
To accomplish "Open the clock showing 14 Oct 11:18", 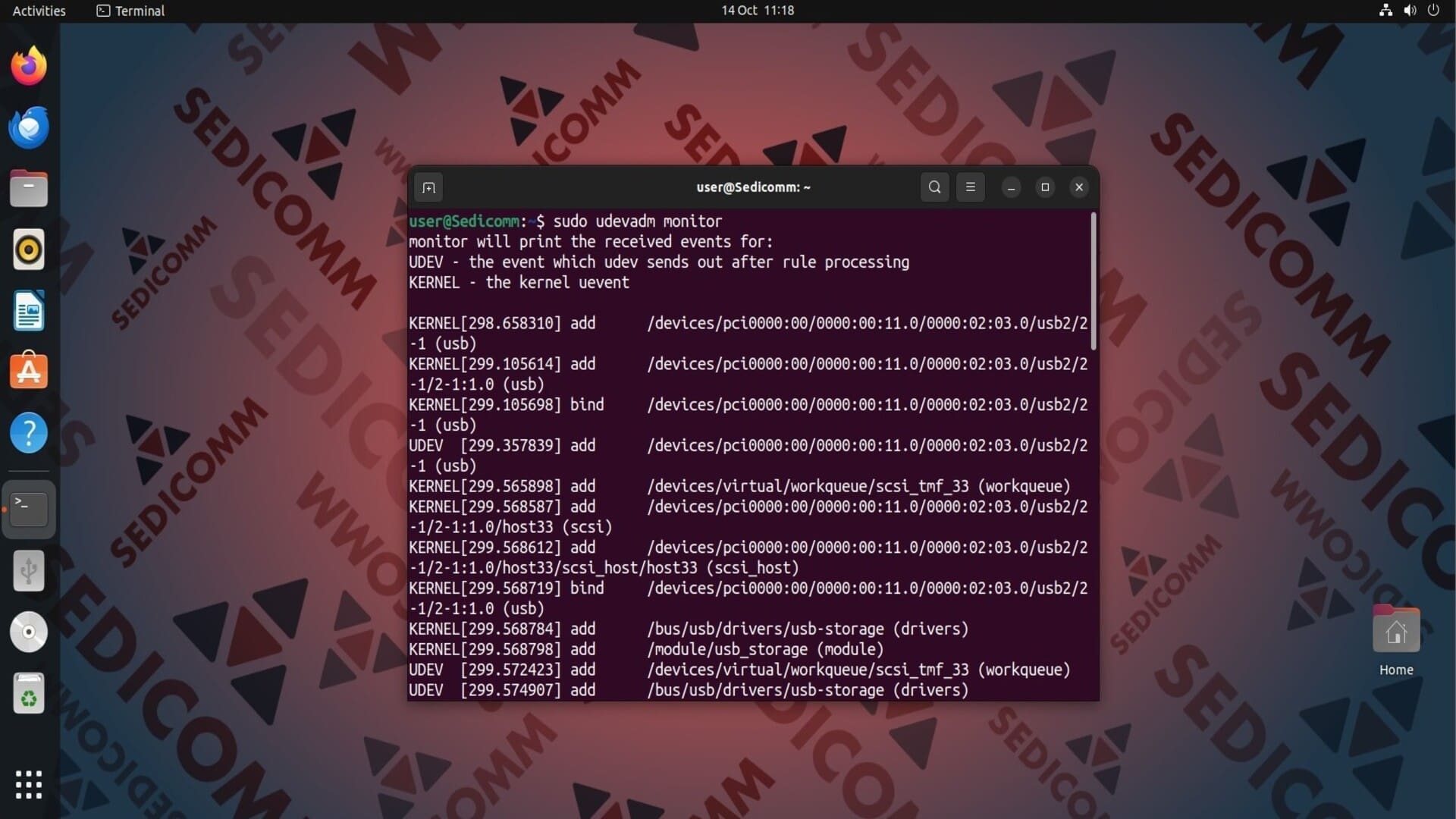I will [x=758, y=11].
